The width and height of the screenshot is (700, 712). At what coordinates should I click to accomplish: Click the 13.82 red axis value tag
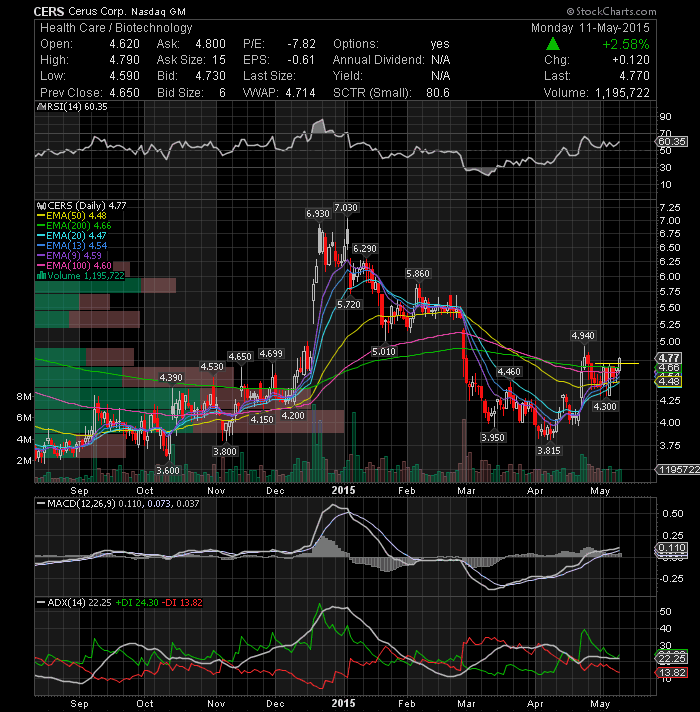click(672, 672)
